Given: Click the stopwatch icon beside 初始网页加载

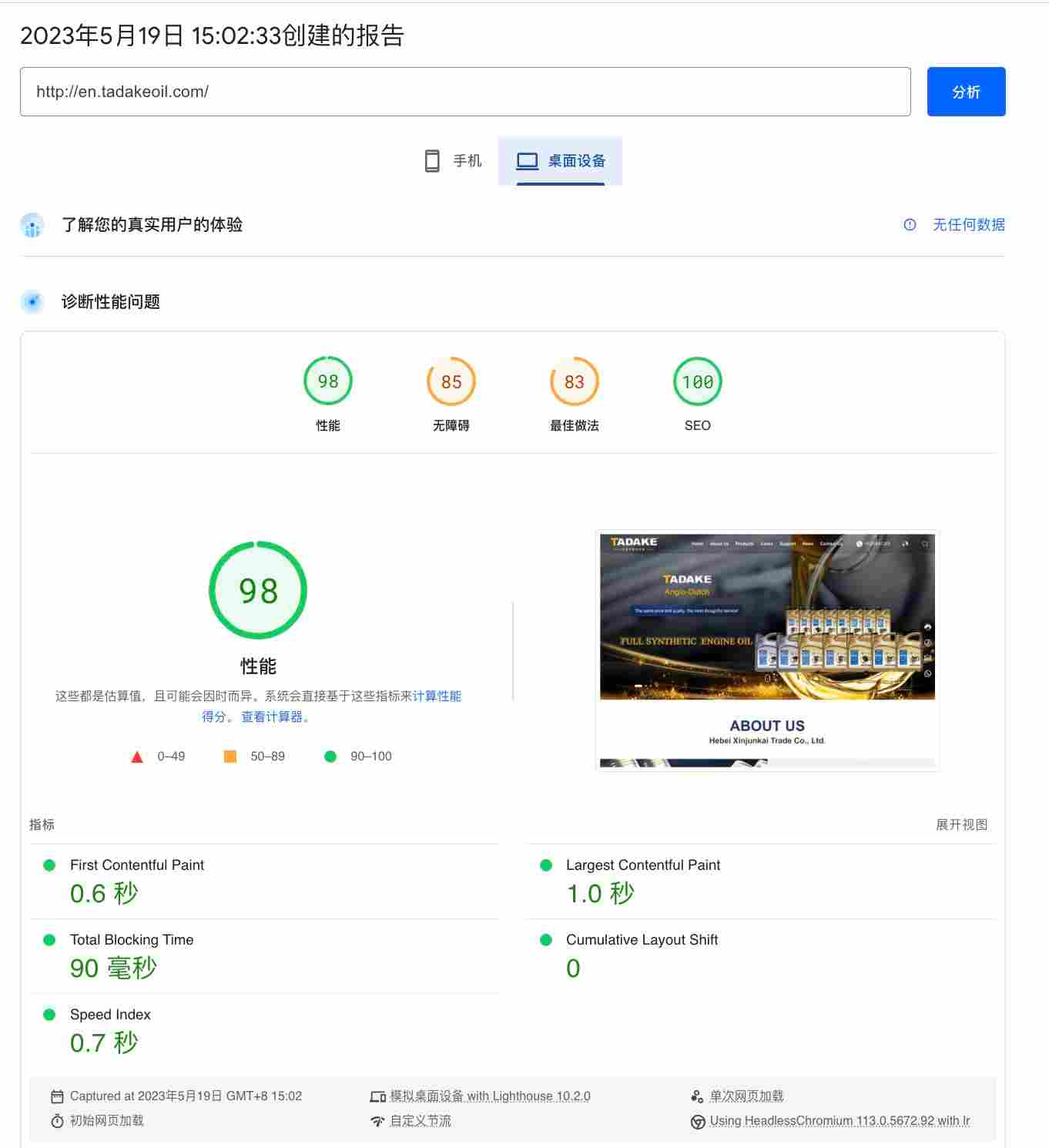Looking at the screenshot, I should coord(59,1121).
